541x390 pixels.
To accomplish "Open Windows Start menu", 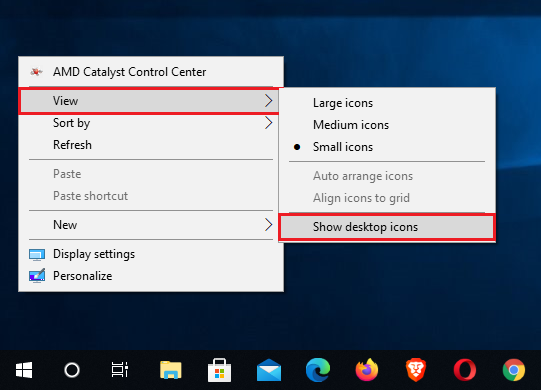I will coord(24,370).
